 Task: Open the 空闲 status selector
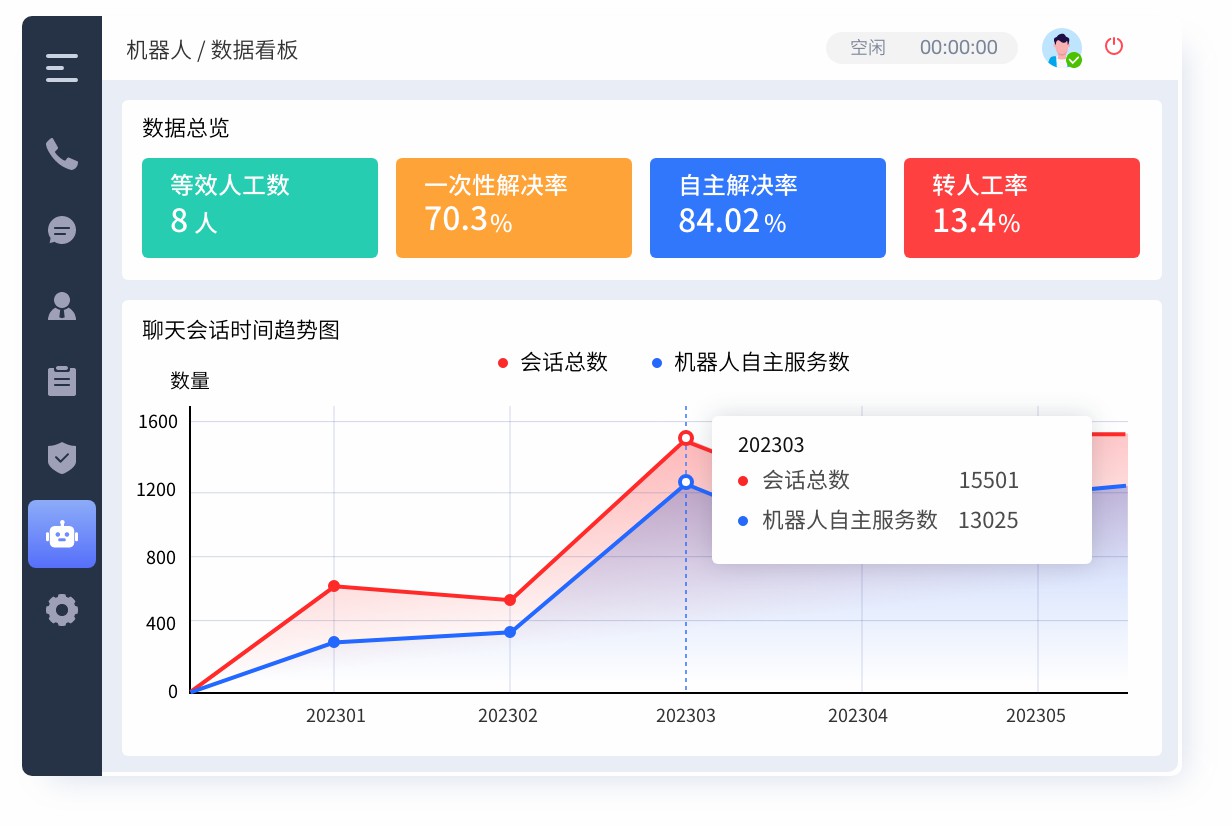866,47
